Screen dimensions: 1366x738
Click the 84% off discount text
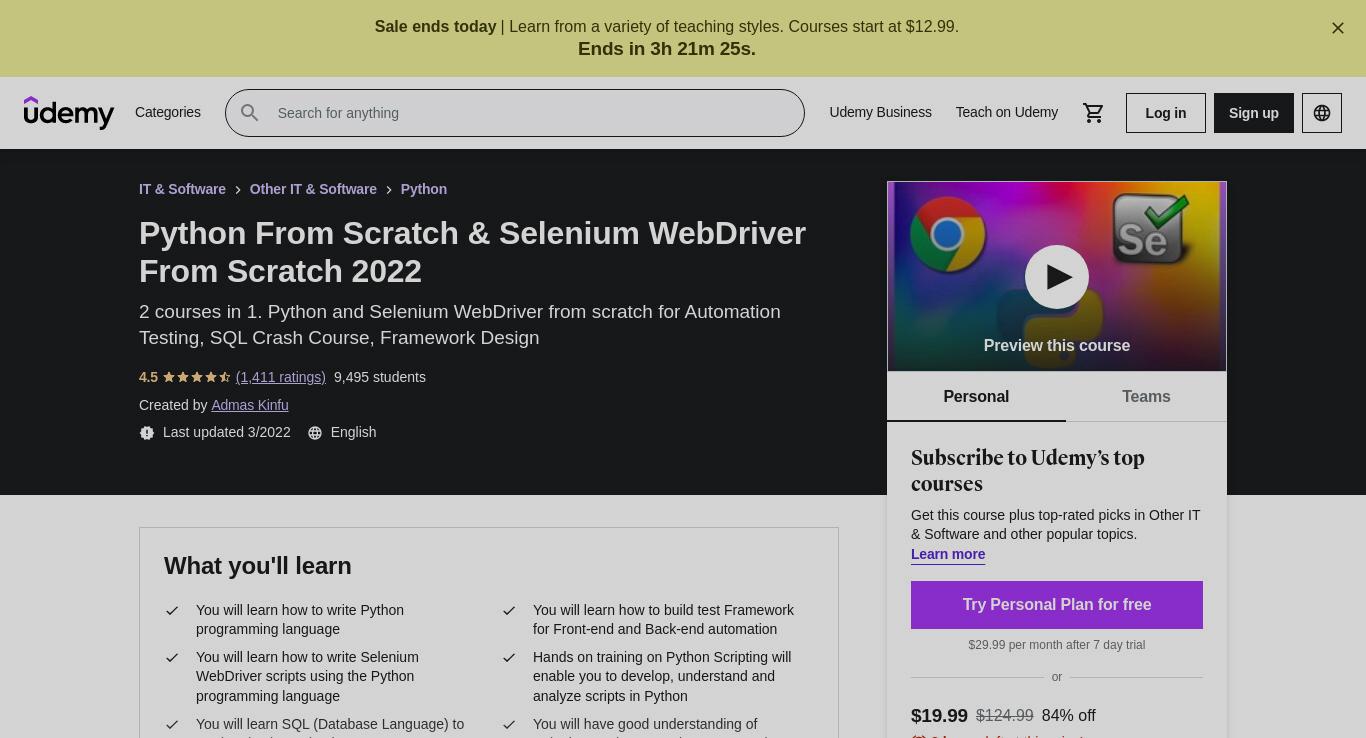tap(1068, 716)
